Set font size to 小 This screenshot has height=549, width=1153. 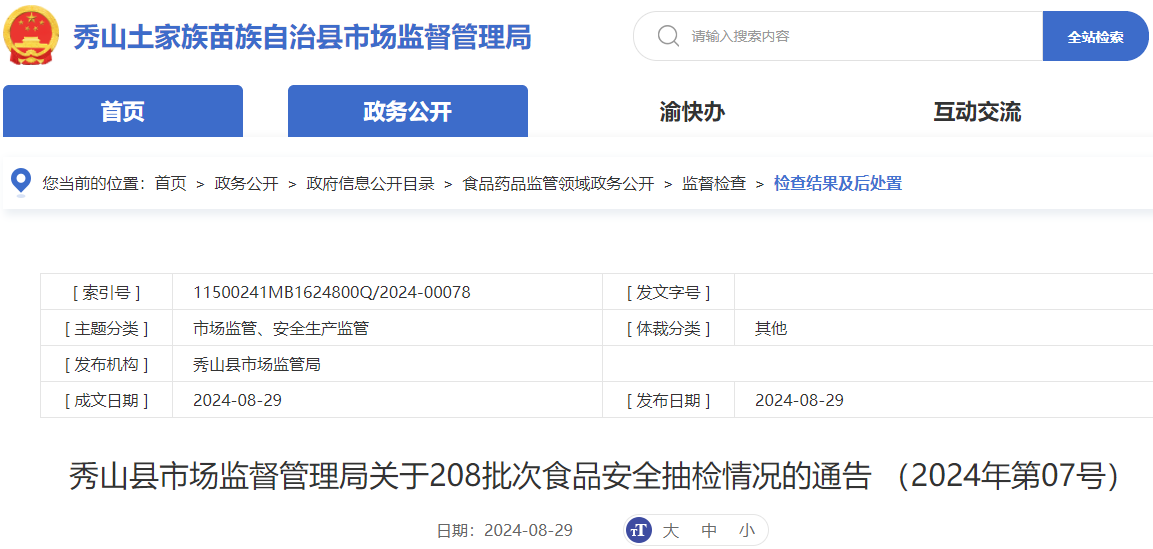(x=747, y=531)
